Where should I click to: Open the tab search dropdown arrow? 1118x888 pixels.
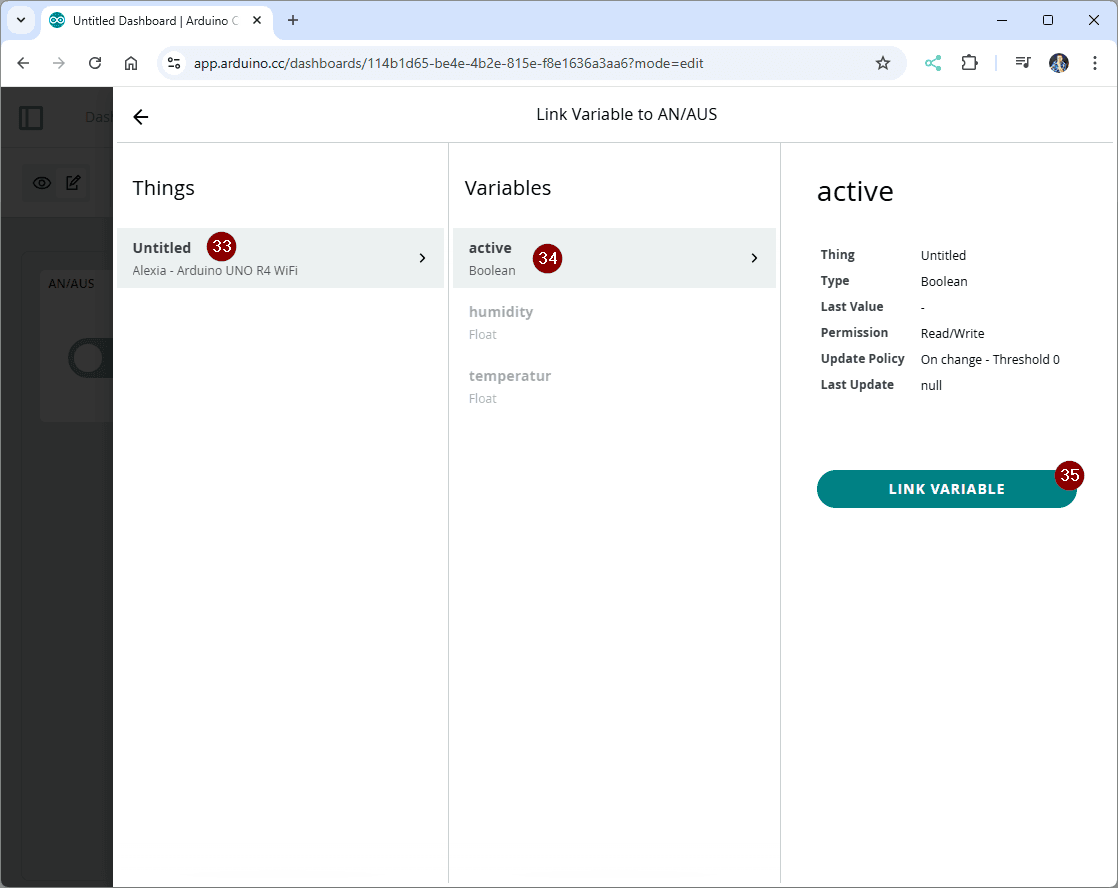[20, 20]
